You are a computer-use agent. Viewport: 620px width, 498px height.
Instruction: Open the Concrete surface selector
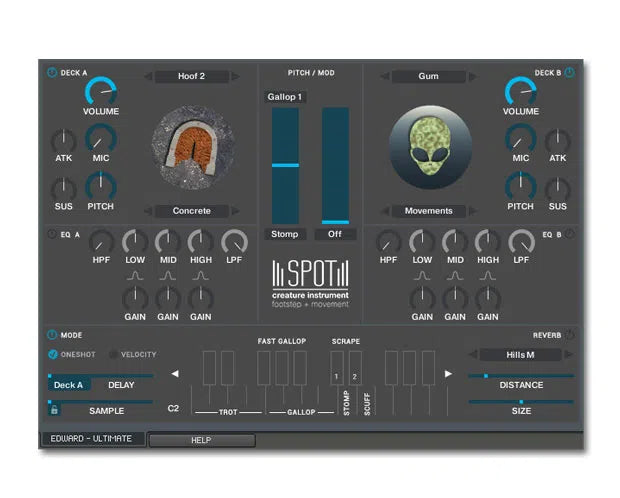tap(191, 211)
